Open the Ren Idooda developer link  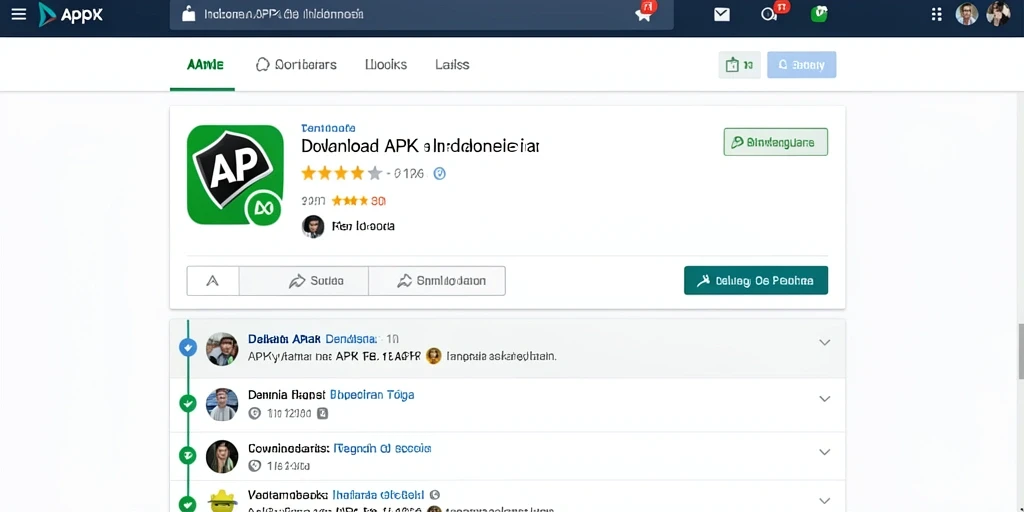tap(363, 226)
